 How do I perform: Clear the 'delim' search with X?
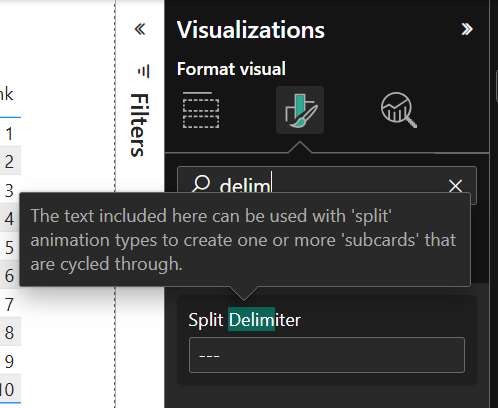click(x=455, y=186)
